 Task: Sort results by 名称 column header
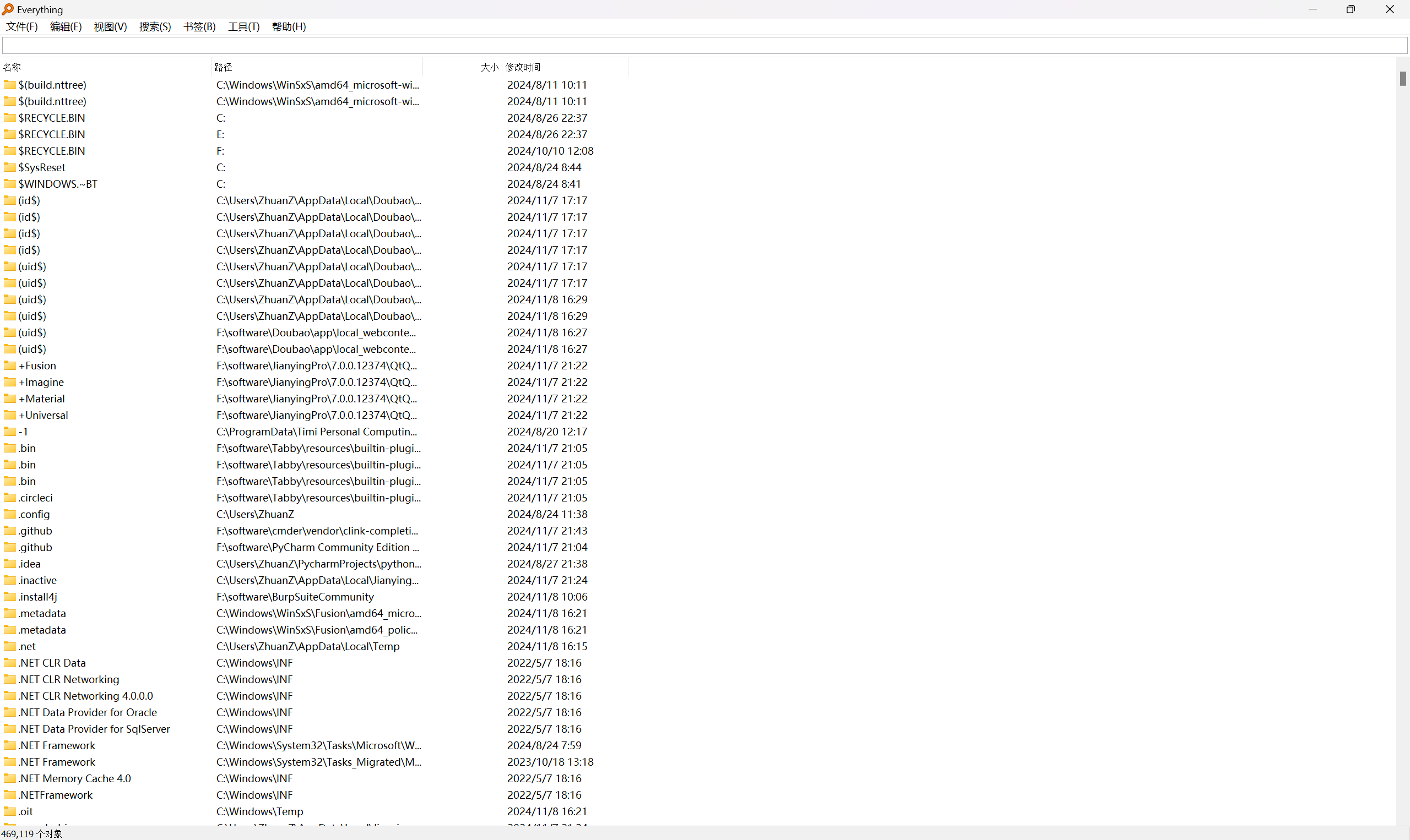click(13, 67)
